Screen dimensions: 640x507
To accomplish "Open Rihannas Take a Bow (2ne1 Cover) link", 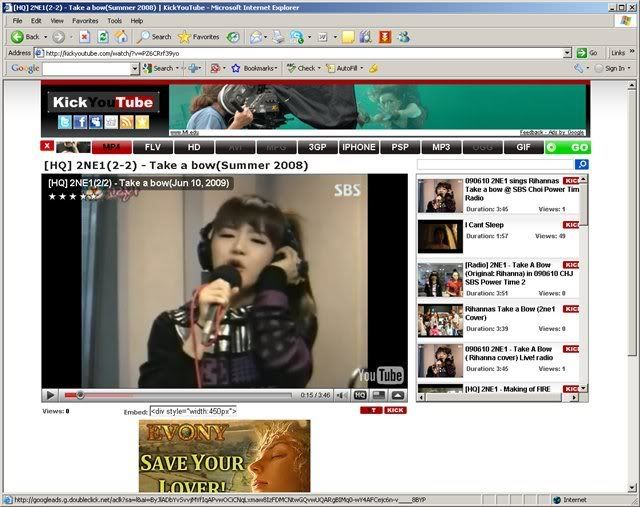I will (x=510, y=313).
